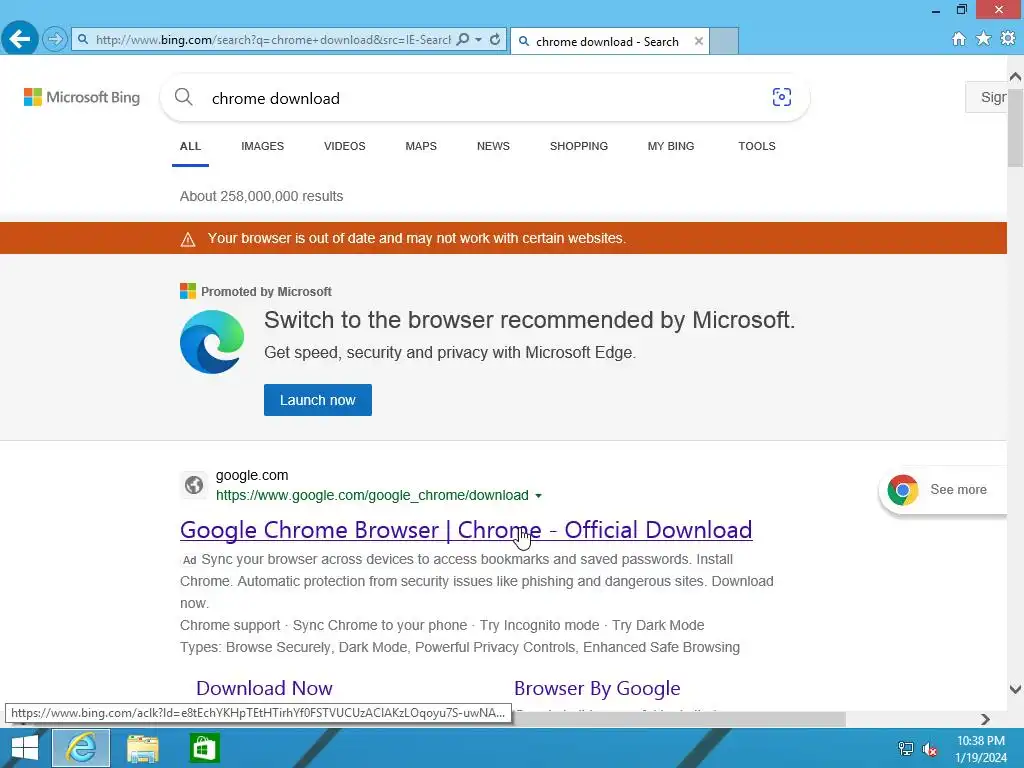Click the Microsoft Edge logo

click(212, 342)
